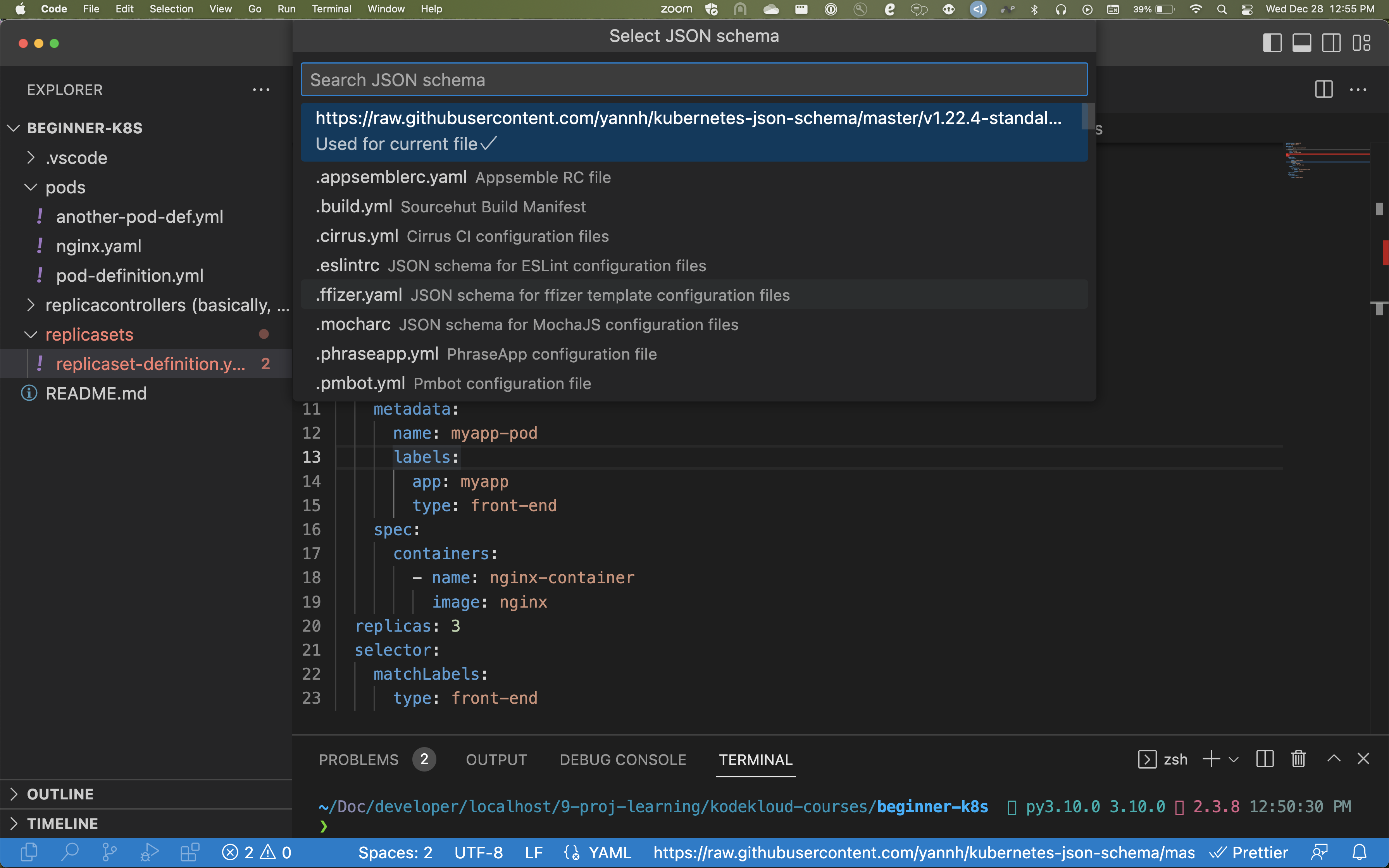Open the Apple menu
This screenshot has height=868, width=1389.
click(20, 9)
